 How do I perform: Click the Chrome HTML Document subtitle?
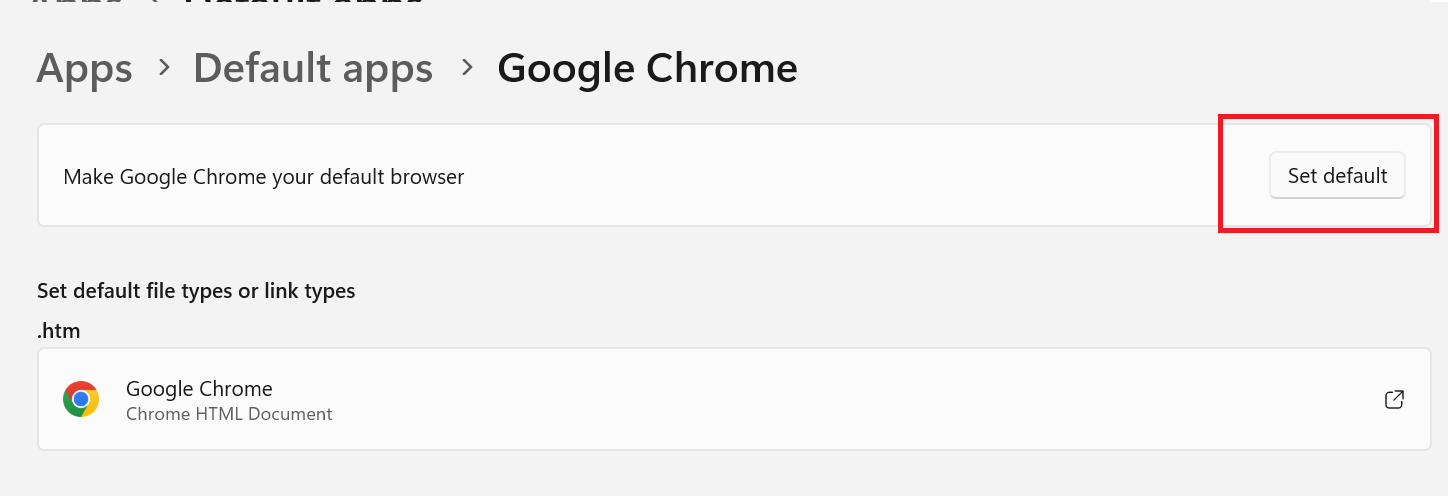229,414
